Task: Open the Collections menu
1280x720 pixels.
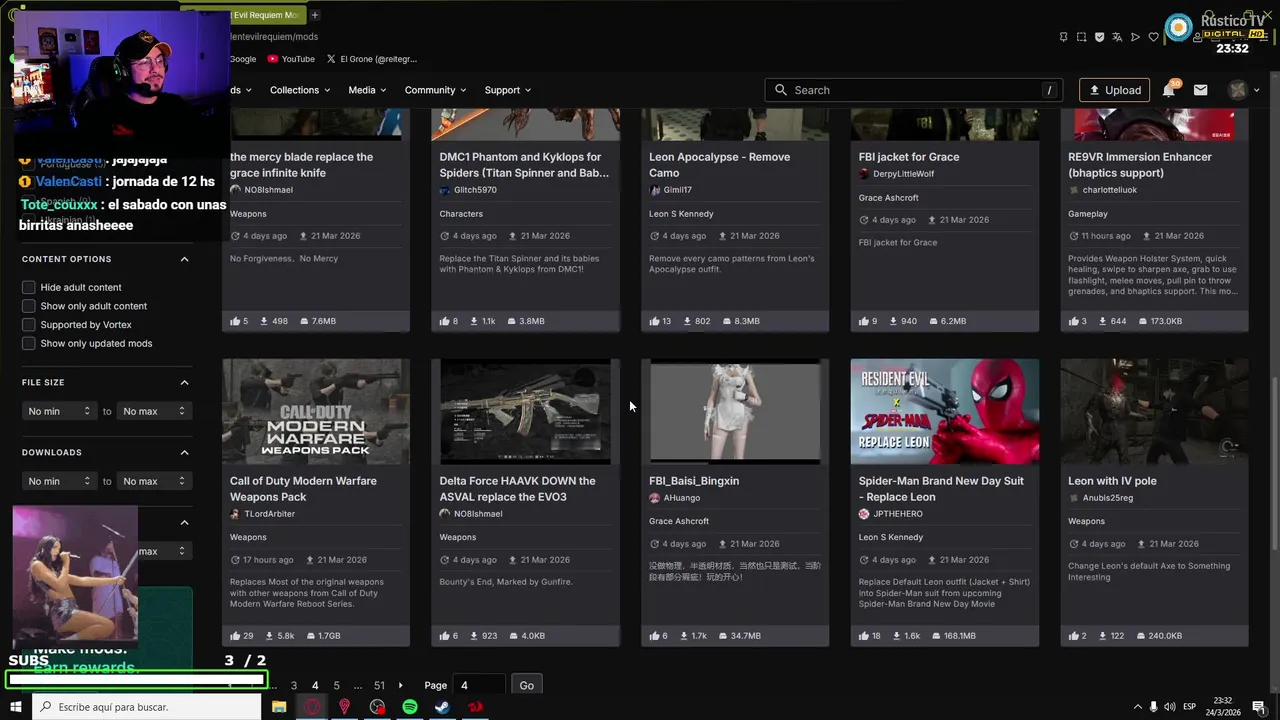Action: pyautogui.click(x=300, y=90)
